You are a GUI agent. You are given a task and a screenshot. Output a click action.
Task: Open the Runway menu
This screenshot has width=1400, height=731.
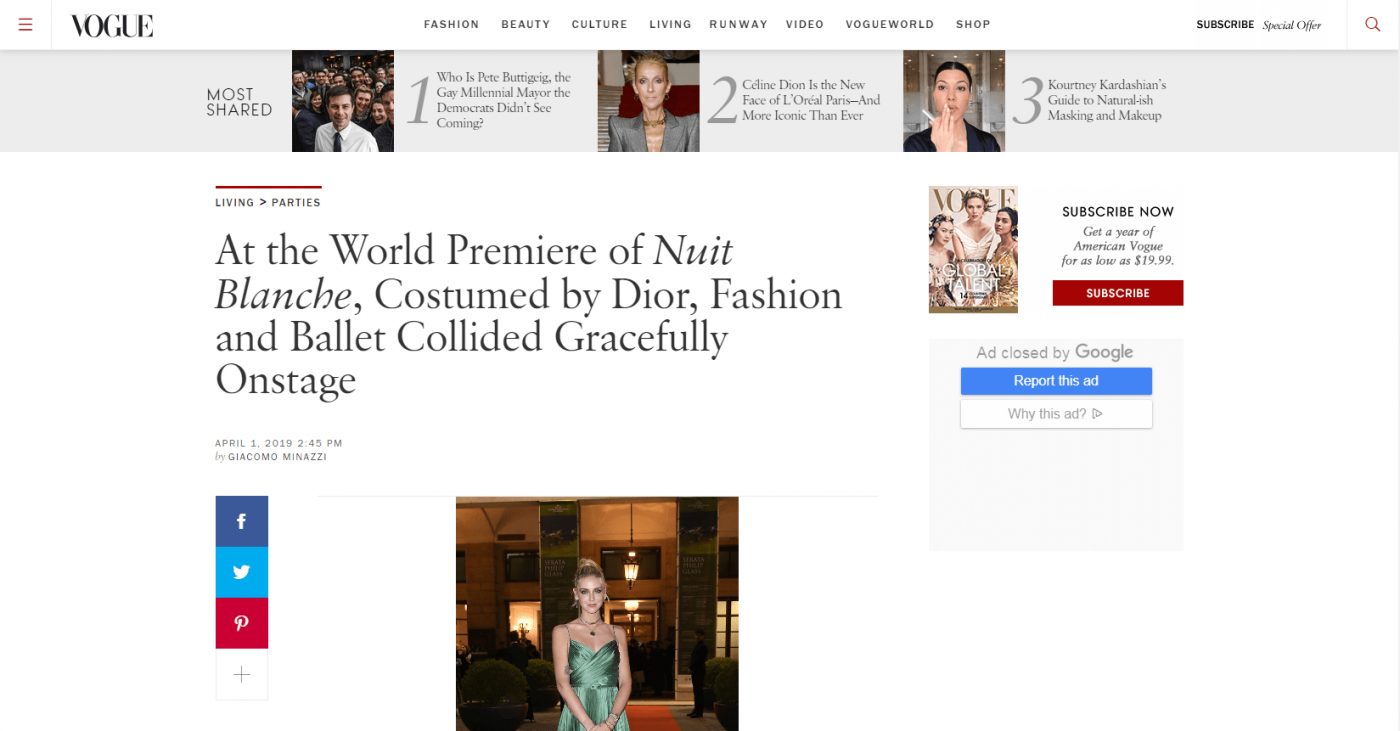(x=738, y=25)
